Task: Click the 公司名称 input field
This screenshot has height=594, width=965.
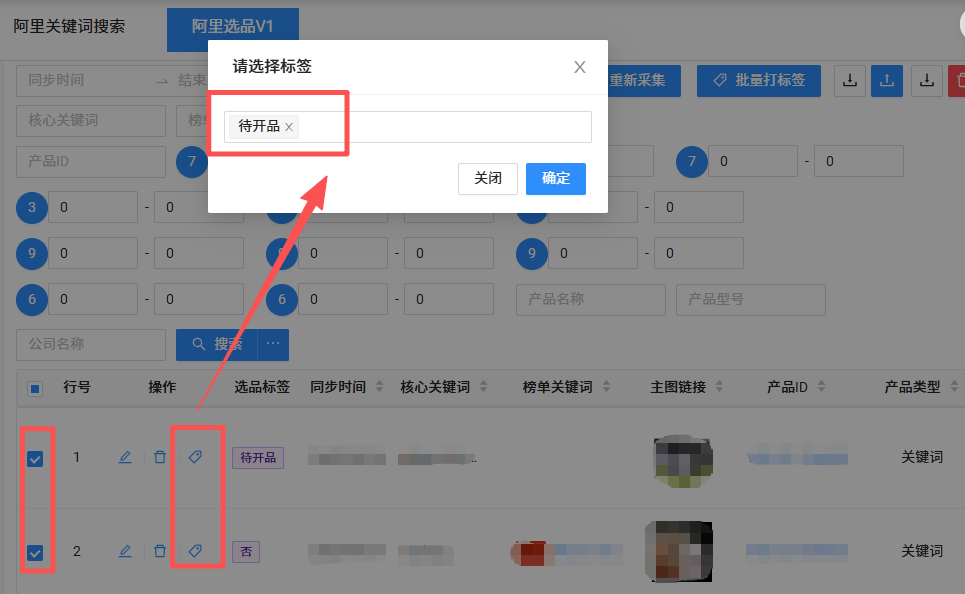Action: 91,345
